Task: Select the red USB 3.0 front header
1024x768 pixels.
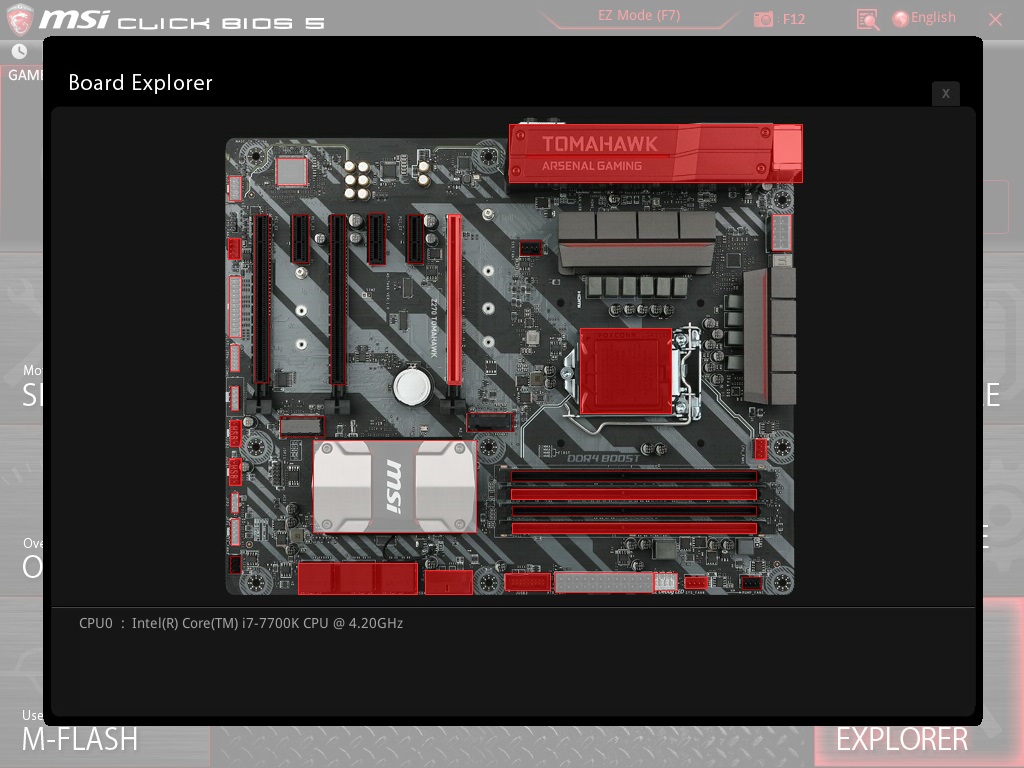Action: point(448,582)
